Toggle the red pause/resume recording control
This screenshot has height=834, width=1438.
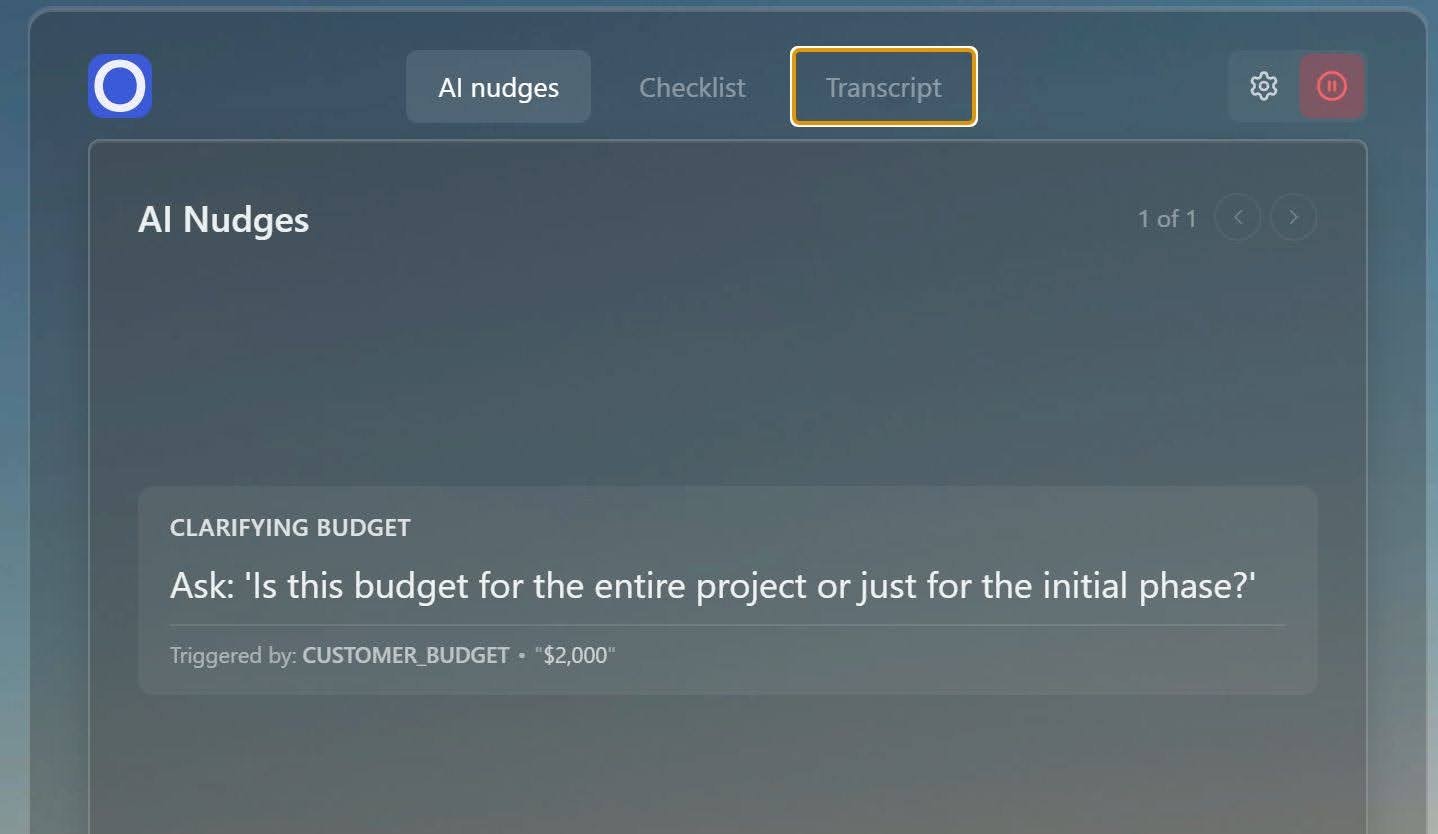pyautogui.click(x=1333, y=86)
